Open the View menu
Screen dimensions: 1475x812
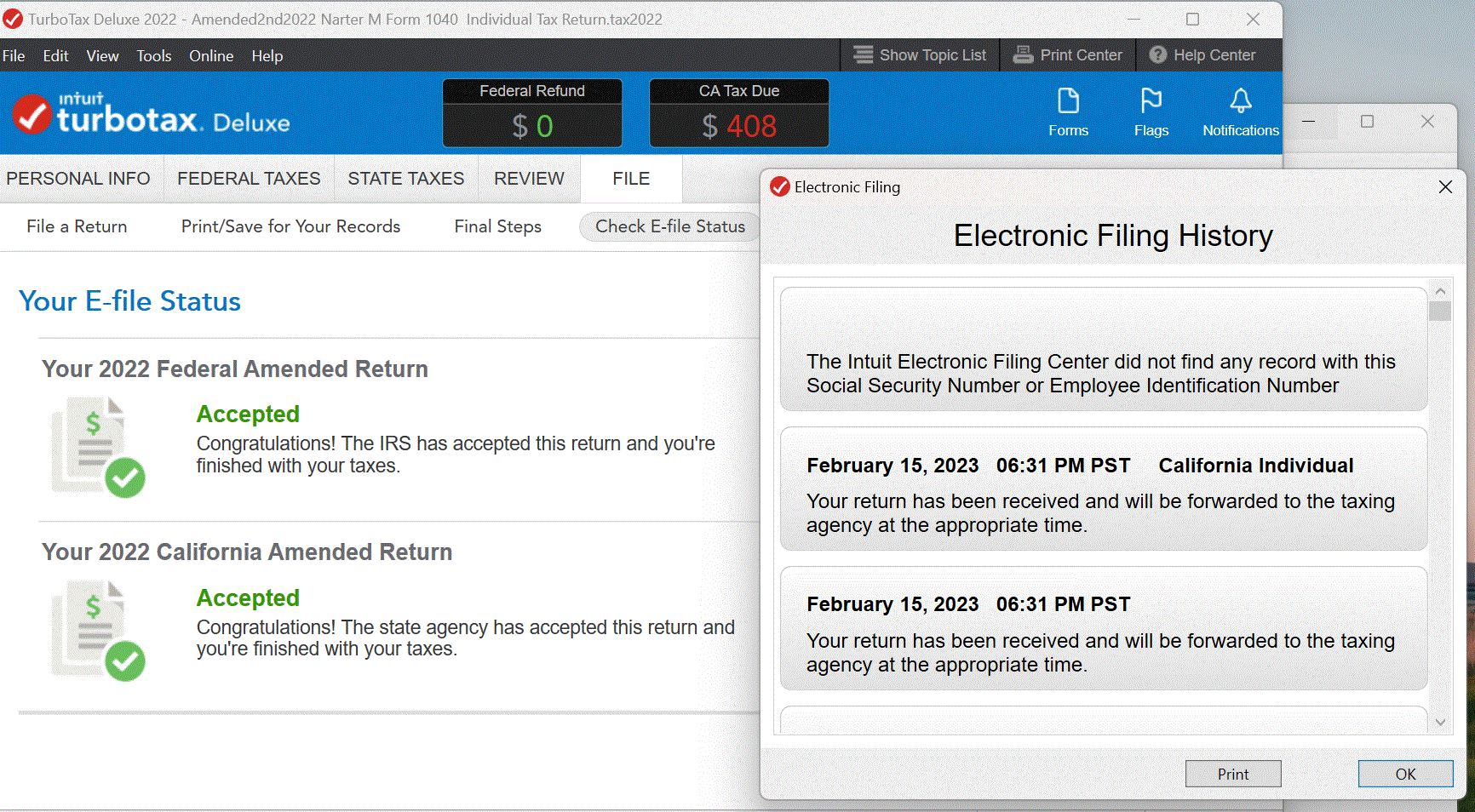click(x=102, y=55)
